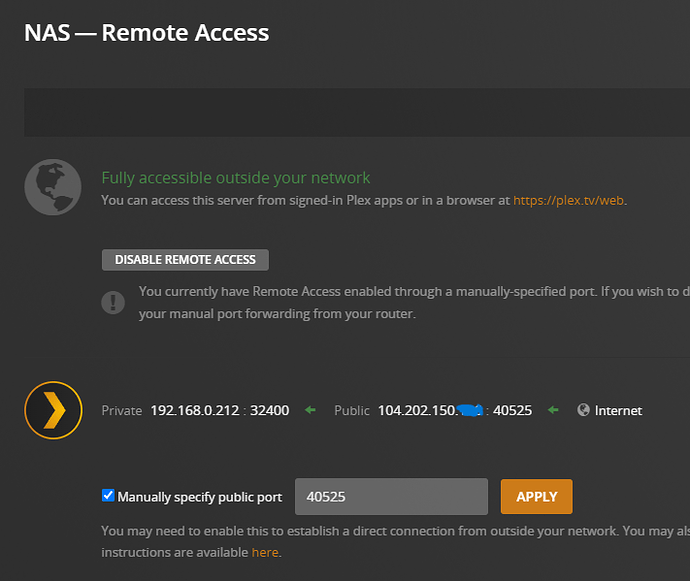Click the large globe status icon
The image size is (690, 581).
coord(52,187)
